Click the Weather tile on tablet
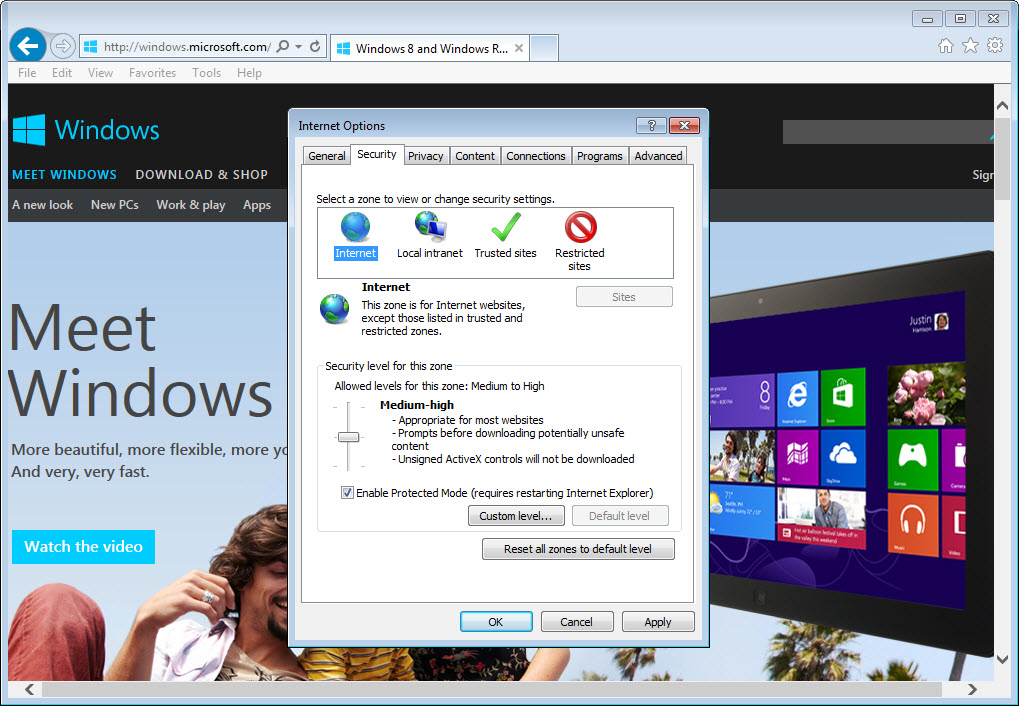The height and width of the screenshot is (706, 1019). pos(742,512)
